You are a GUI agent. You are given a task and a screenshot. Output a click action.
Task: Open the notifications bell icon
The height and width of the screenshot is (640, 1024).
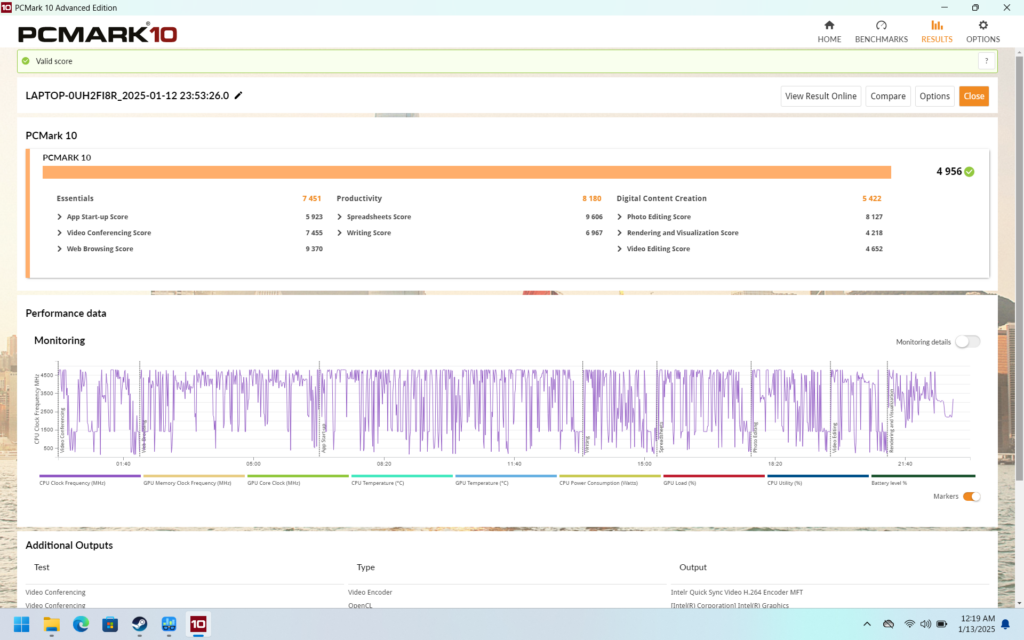click(1006, 624)
